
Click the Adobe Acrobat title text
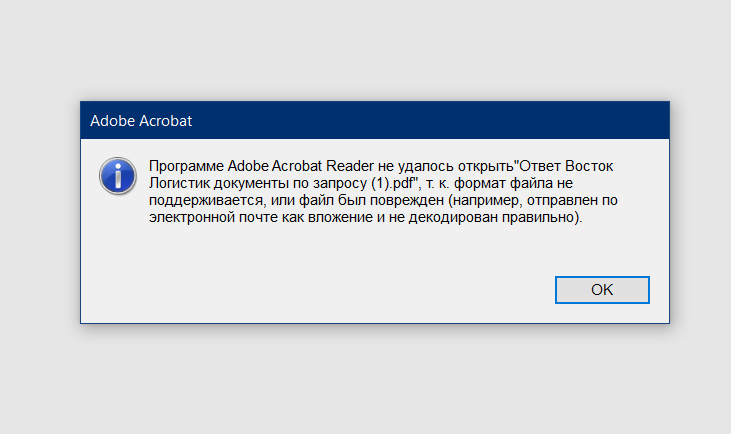[x=141, y=121]
